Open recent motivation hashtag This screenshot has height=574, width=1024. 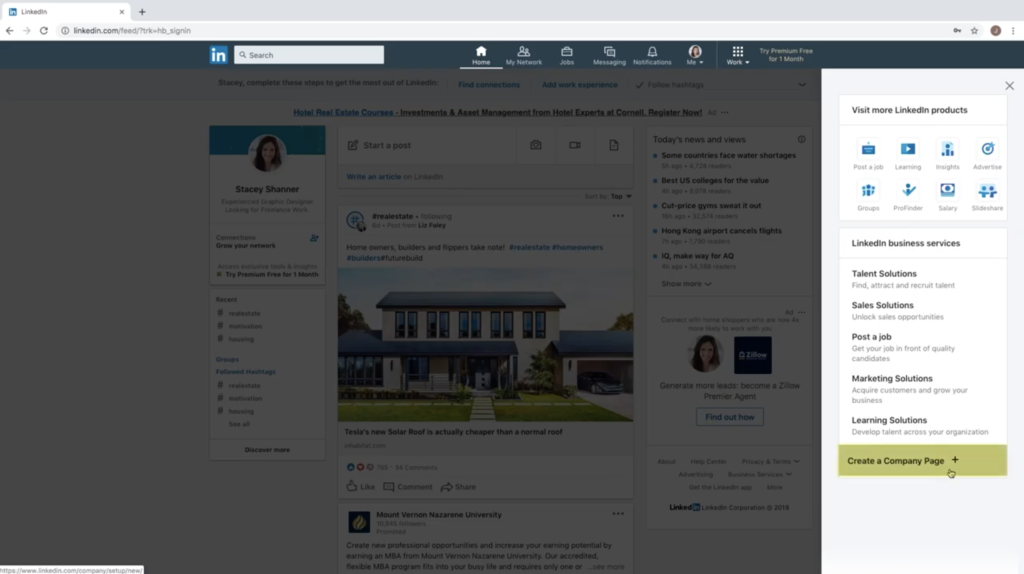(245, 326)
